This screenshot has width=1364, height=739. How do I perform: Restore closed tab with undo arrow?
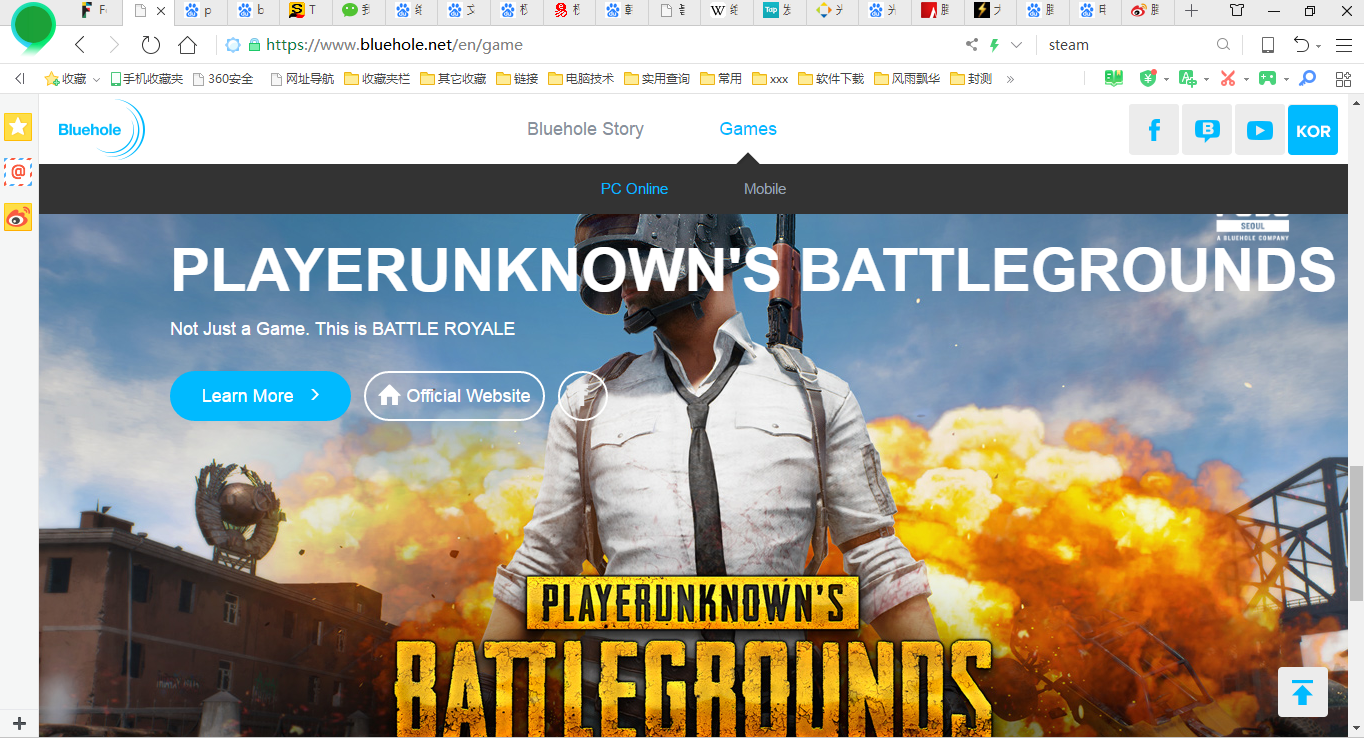(x=1300, y=45)
